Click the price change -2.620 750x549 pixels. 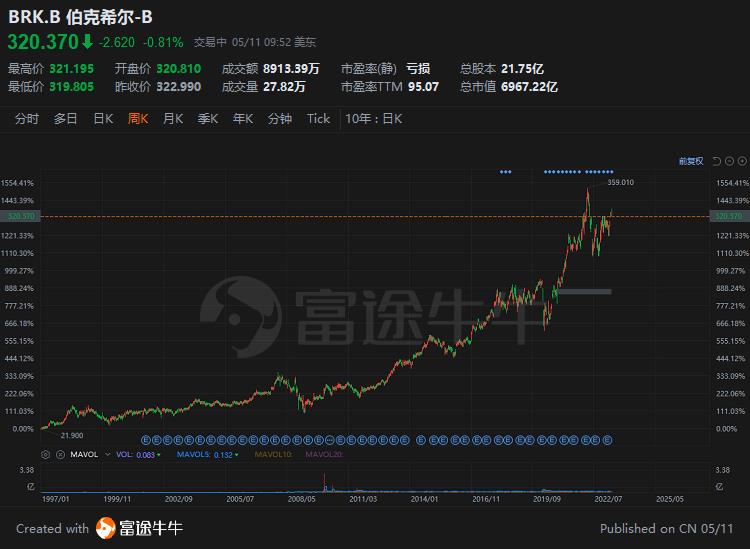117,43
